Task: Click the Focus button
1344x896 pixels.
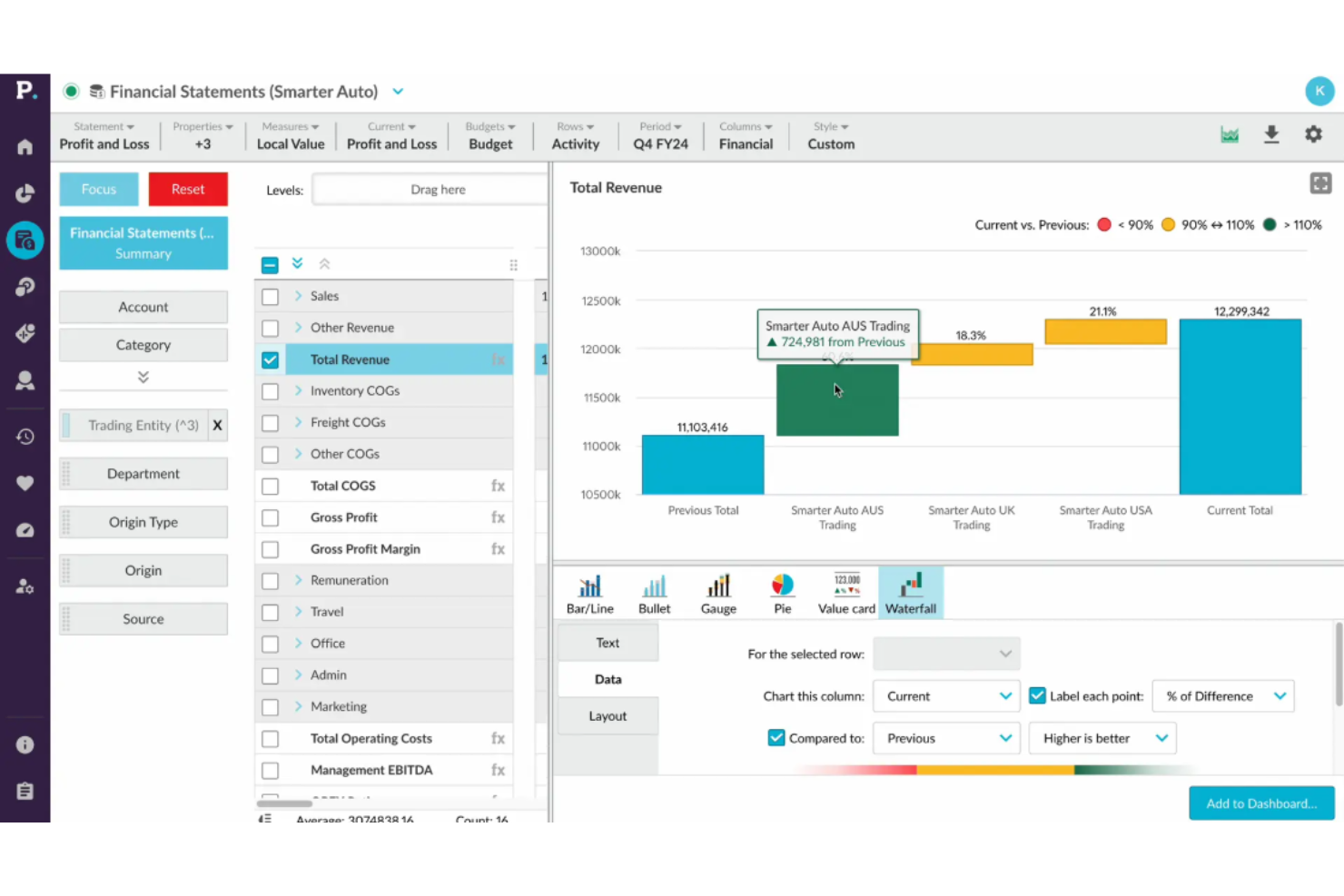Action: pos(99,189)
